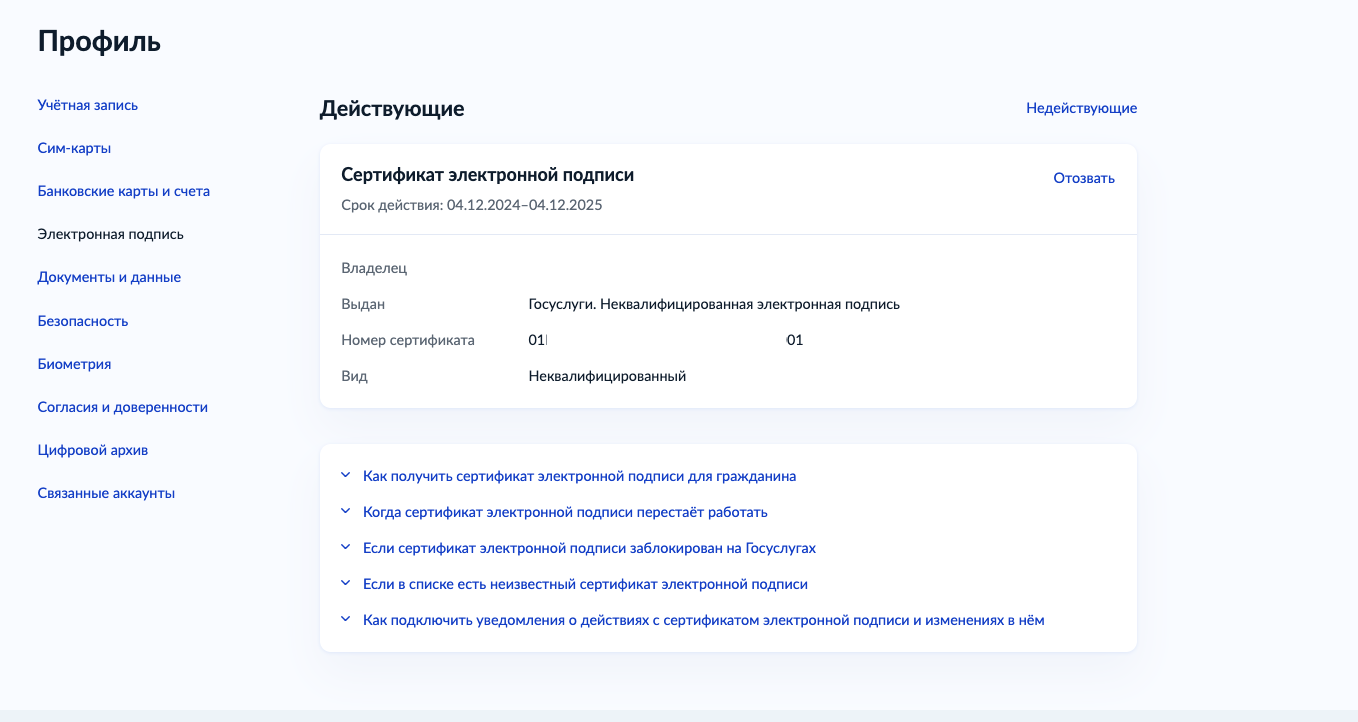Switch to the Недействующие certificates list

pos(1081,108)
